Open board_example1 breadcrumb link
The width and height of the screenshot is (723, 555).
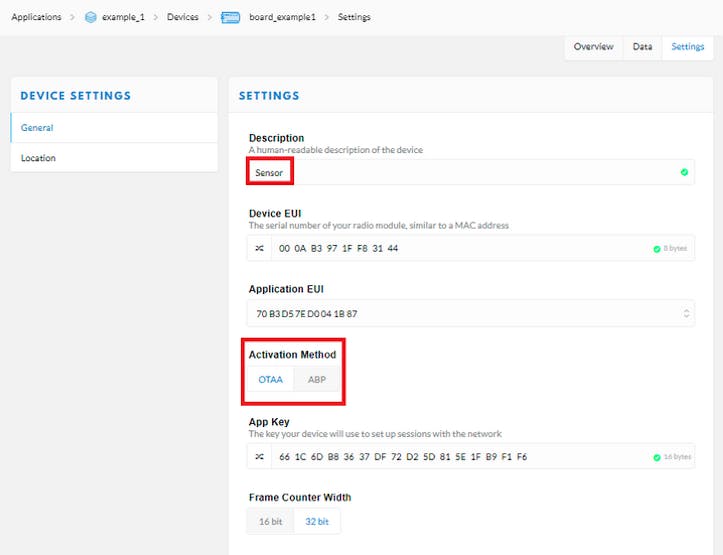click(x=282, y=17)
